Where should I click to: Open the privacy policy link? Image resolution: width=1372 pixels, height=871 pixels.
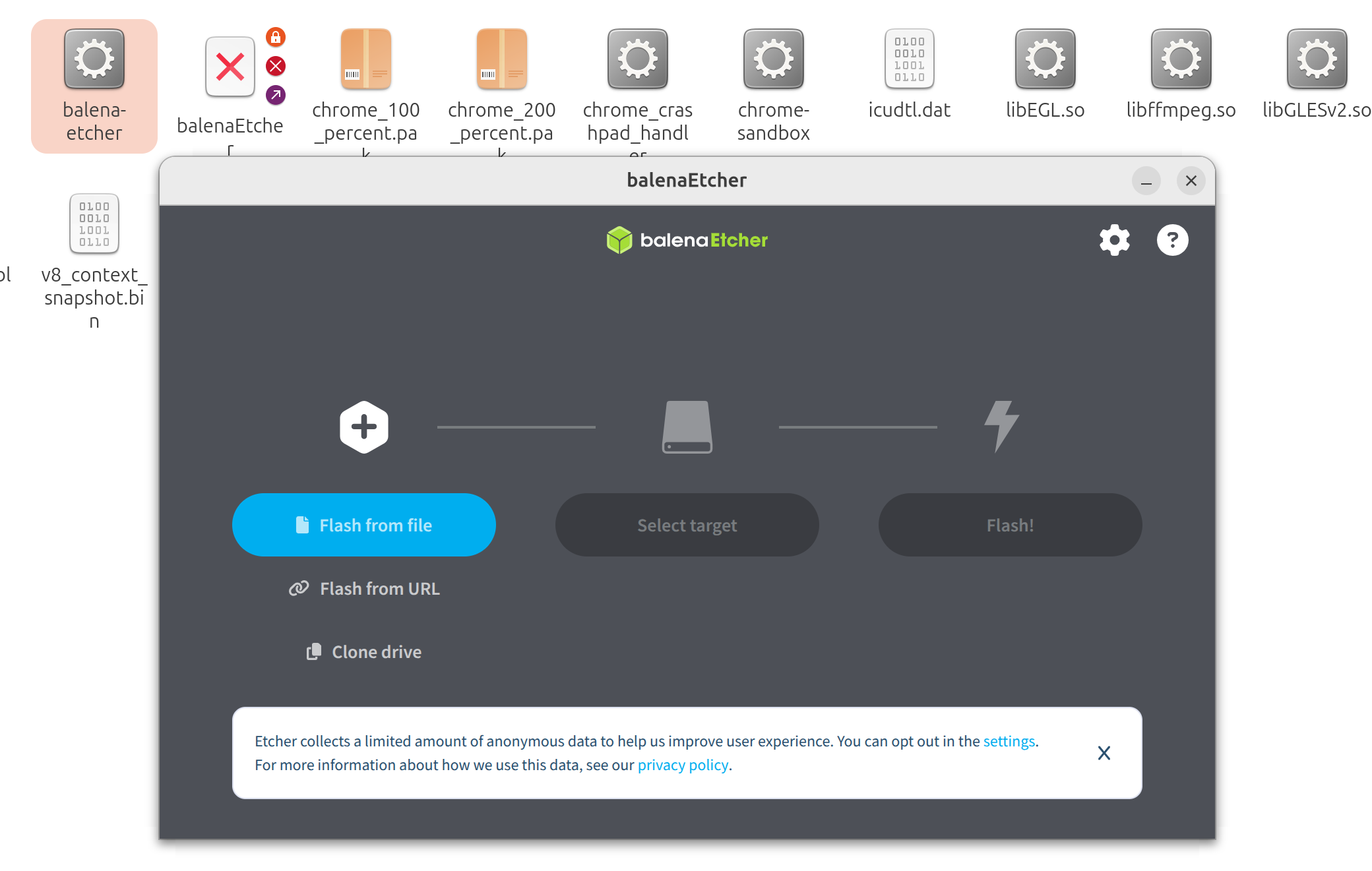[x=683, y=765]
